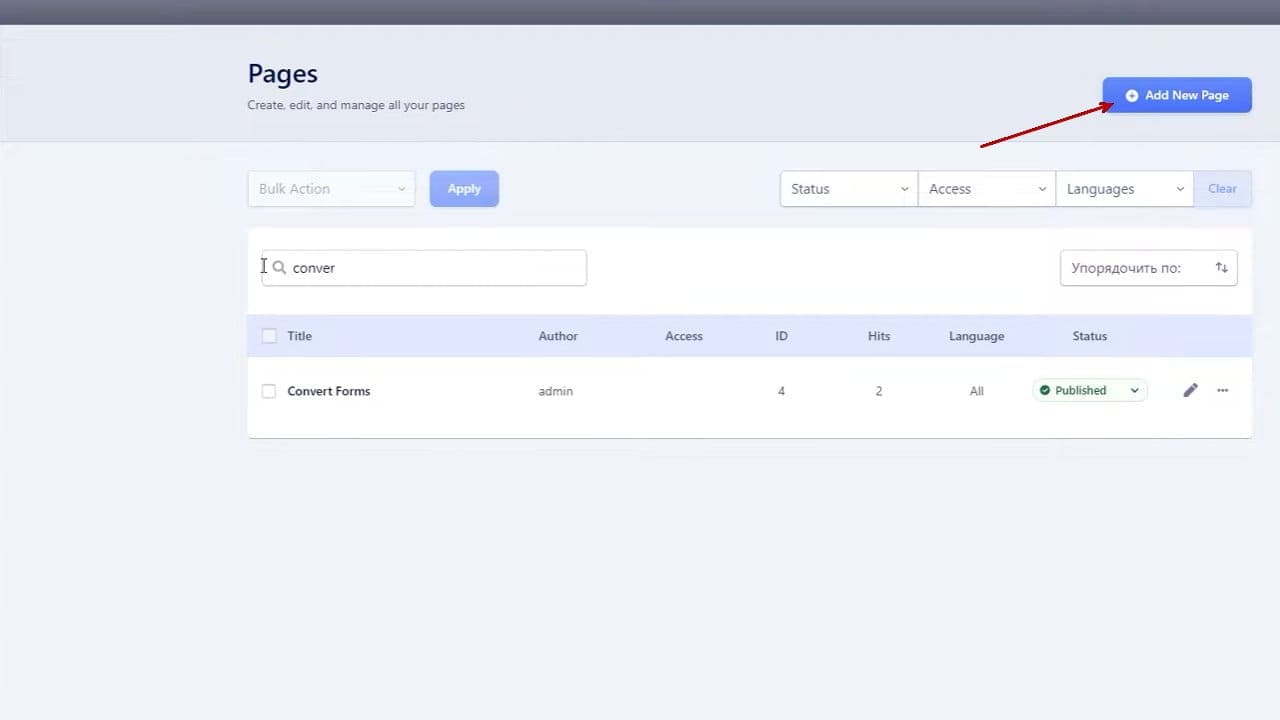Select all pages with header checkbox
This screenshot has height=720, width=1280.
pyautogui.click(x=269, y=336)
